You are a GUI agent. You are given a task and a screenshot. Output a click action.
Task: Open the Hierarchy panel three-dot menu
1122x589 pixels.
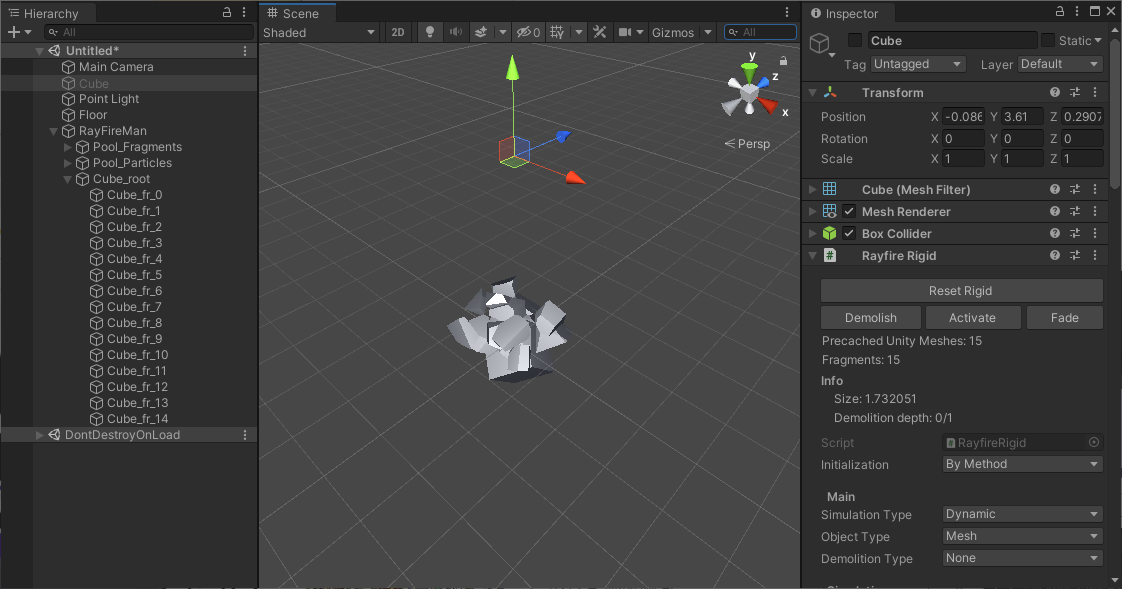(x=244, y=12)
